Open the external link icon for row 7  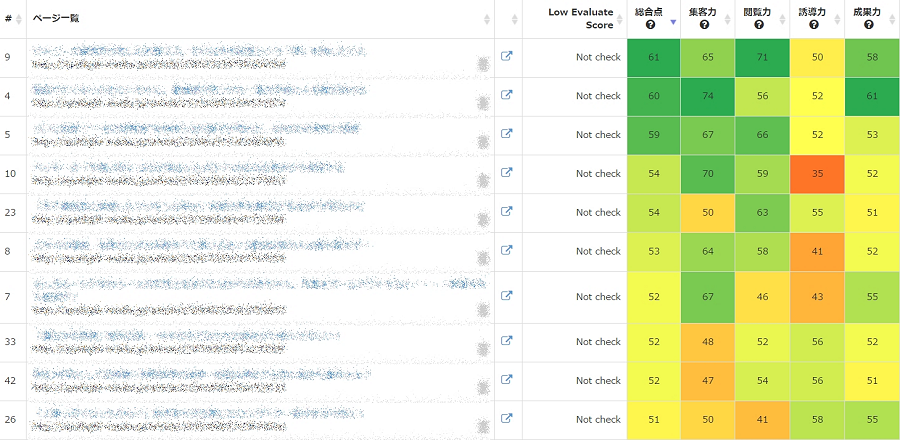coord(506,295)
